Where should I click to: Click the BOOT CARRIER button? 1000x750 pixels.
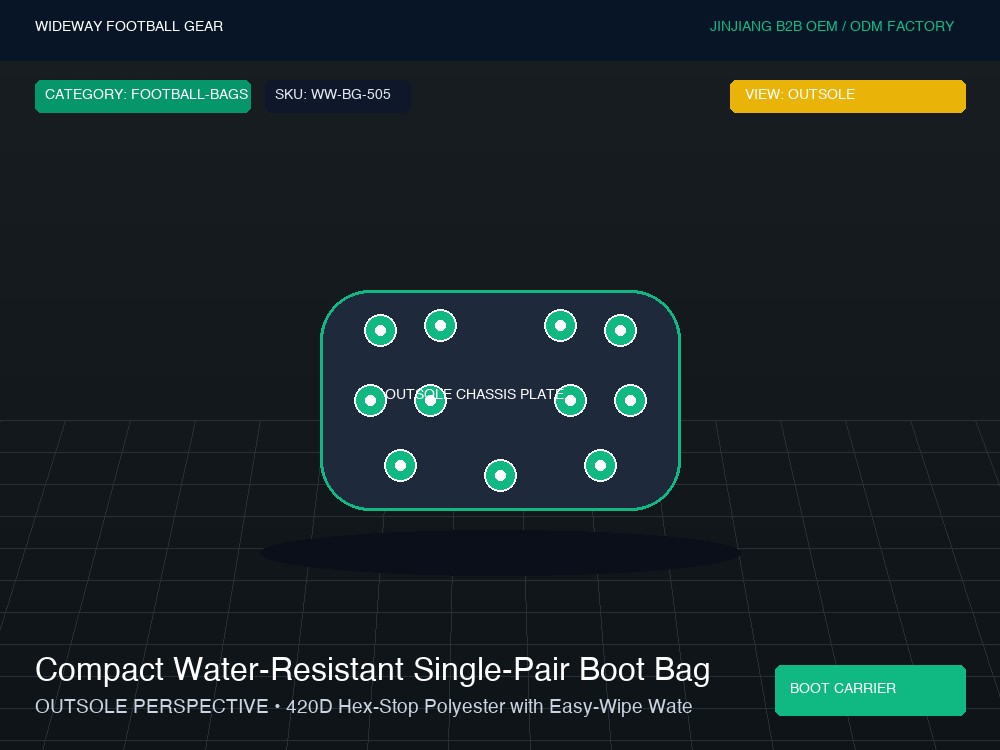click(x=870, y=690)
